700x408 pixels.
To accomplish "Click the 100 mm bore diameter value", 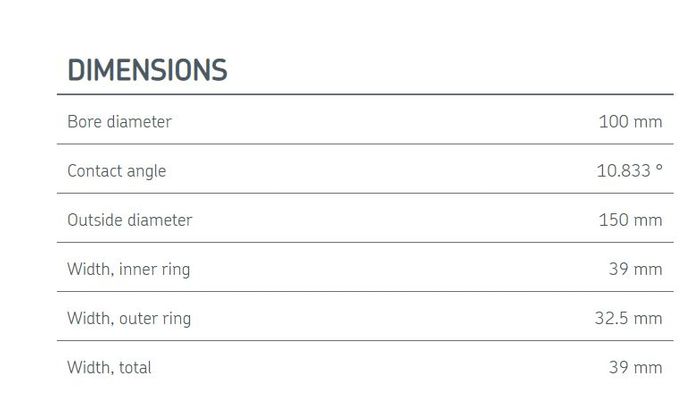I will click(x=630, y=122).
